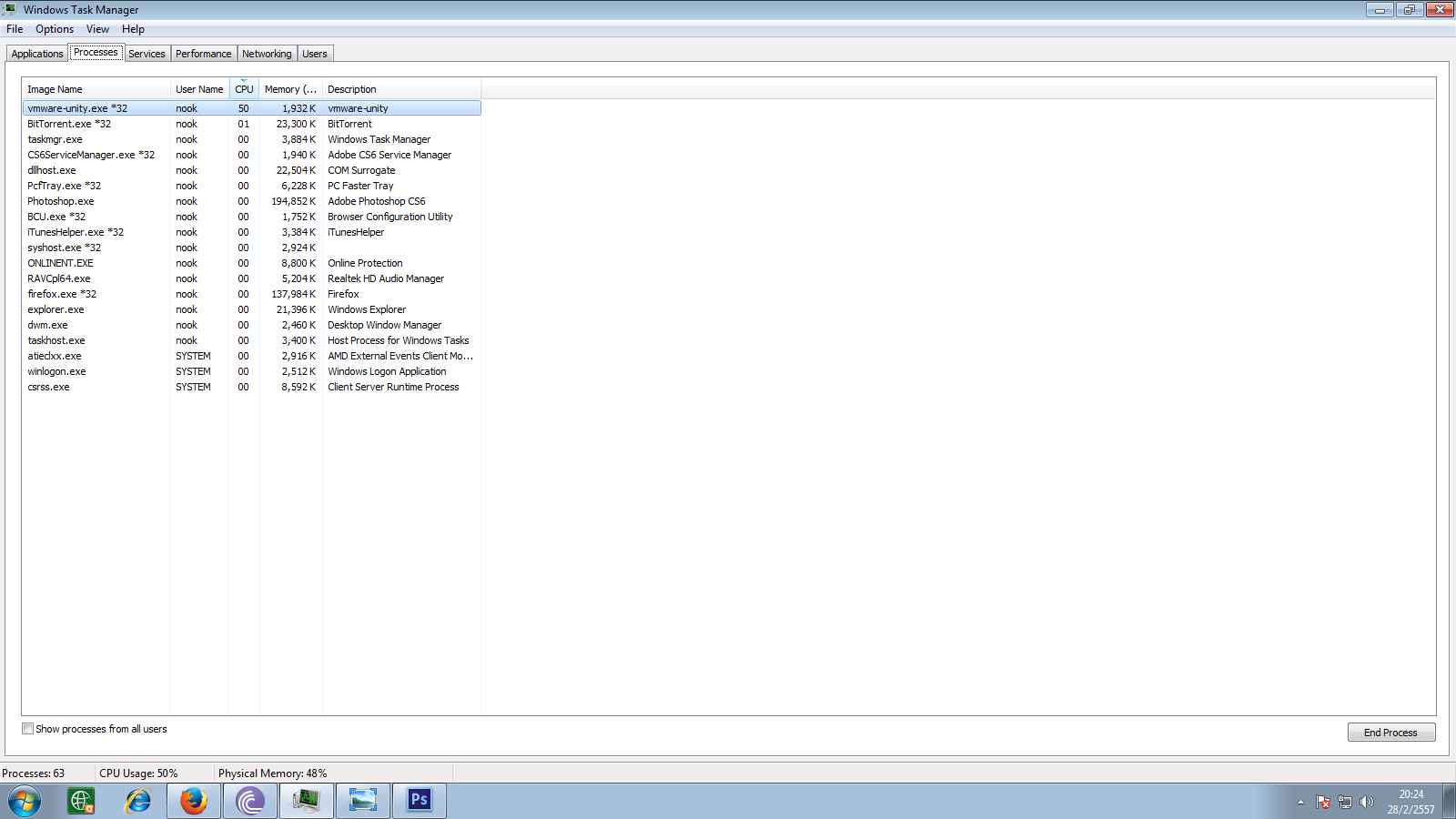Screen dimensions: 1456x819
Task: Open the taskbar clock showing 20:24
Action: 1410,802
